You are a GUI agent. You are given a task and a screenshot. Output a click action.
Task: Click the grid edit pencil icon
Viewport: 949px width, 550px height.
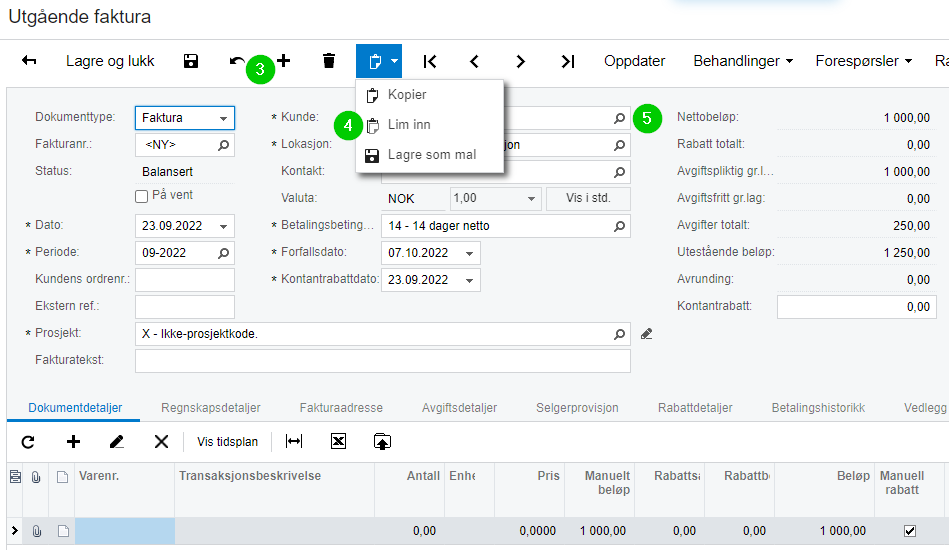click(117, 442)
